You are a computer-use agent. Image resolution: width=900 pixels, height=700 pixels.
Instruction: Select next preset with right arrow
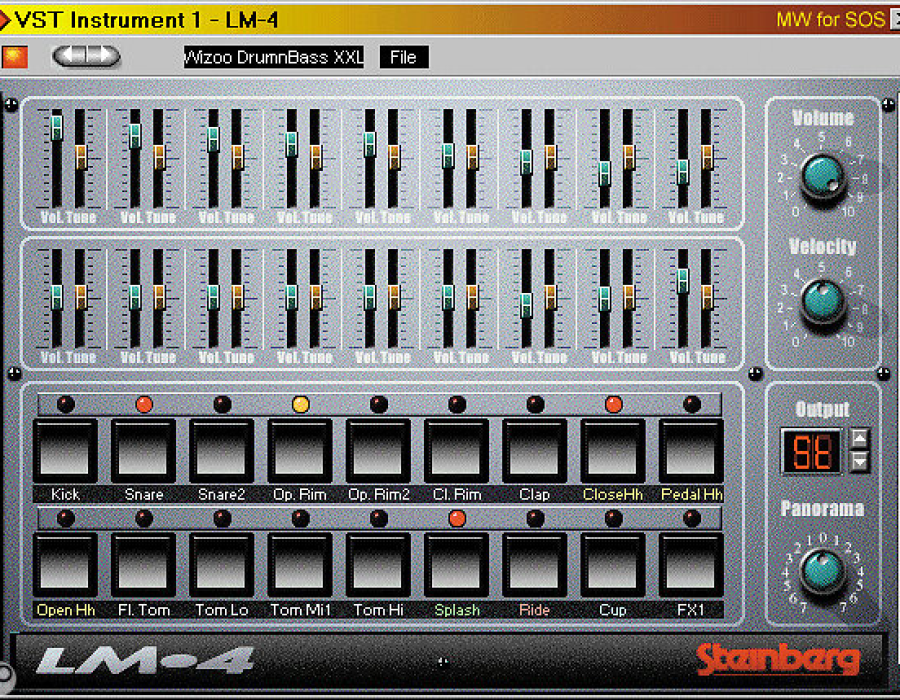click(104, 56)
